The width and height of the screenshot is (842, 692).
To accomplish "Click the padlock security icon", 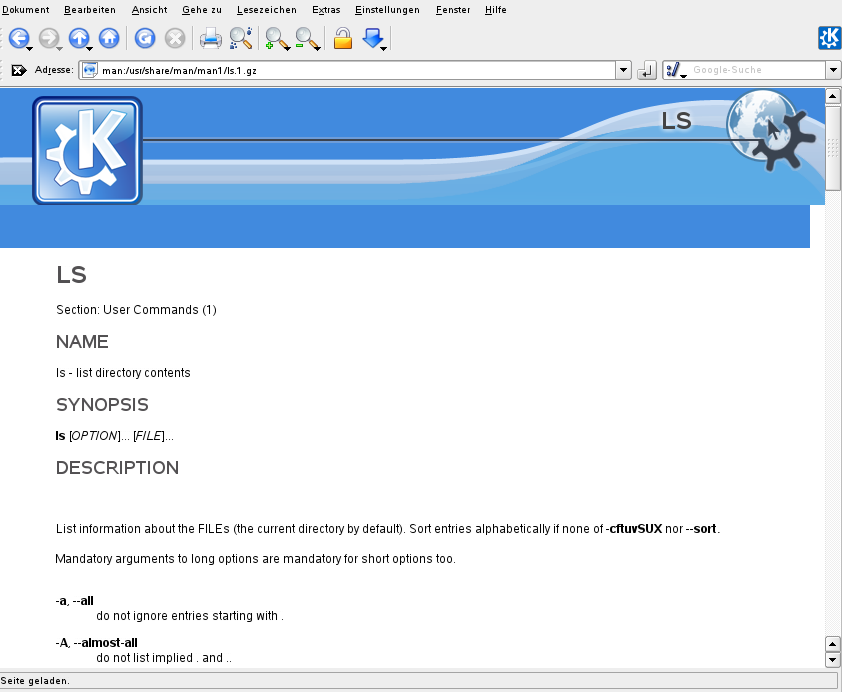I will [x=343, y=39].
